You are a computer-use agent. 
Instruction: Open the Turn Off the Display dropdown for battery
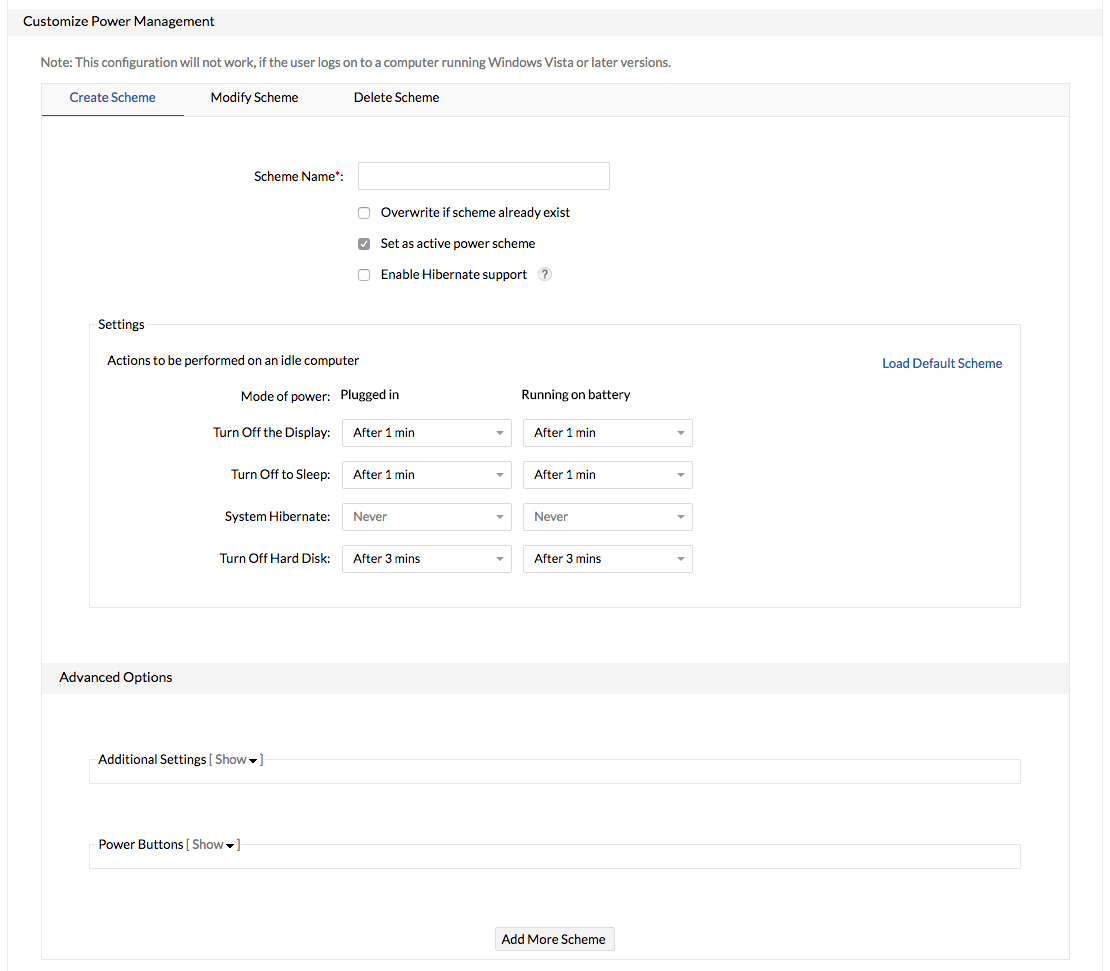[607, 432]
